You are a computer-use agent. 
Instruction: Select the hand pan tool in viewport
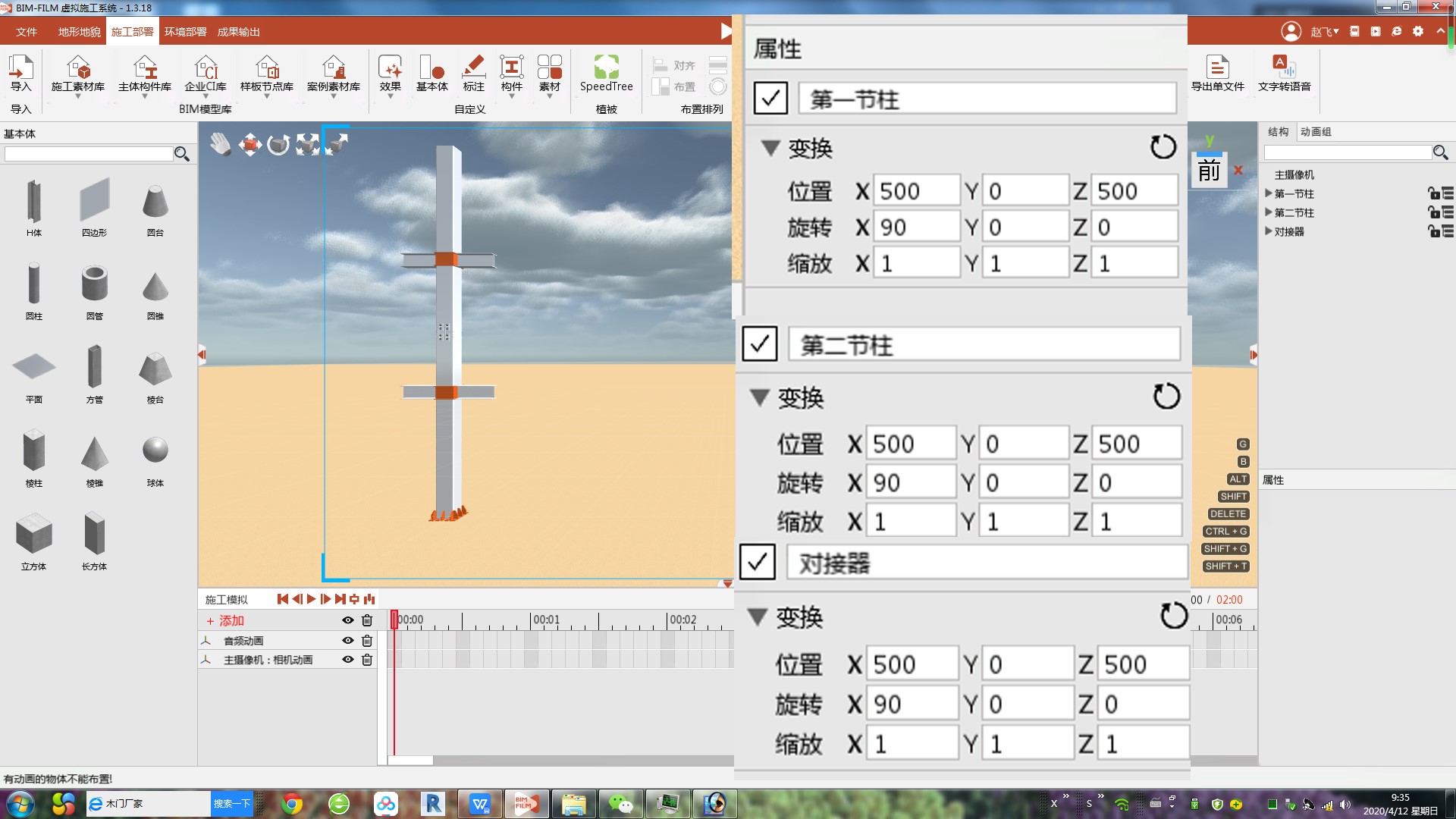coord(220,143)
